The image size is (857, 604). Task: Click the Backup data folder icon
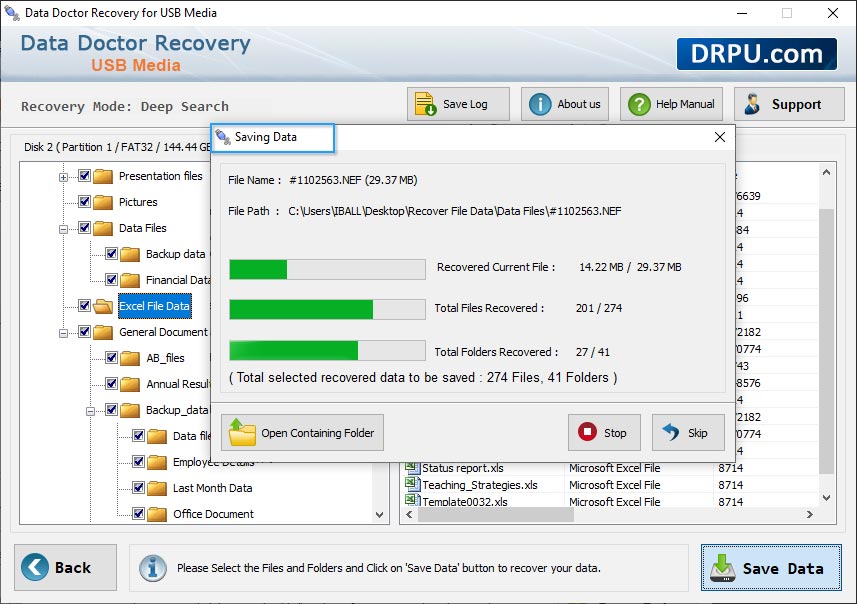coord(130,254)
